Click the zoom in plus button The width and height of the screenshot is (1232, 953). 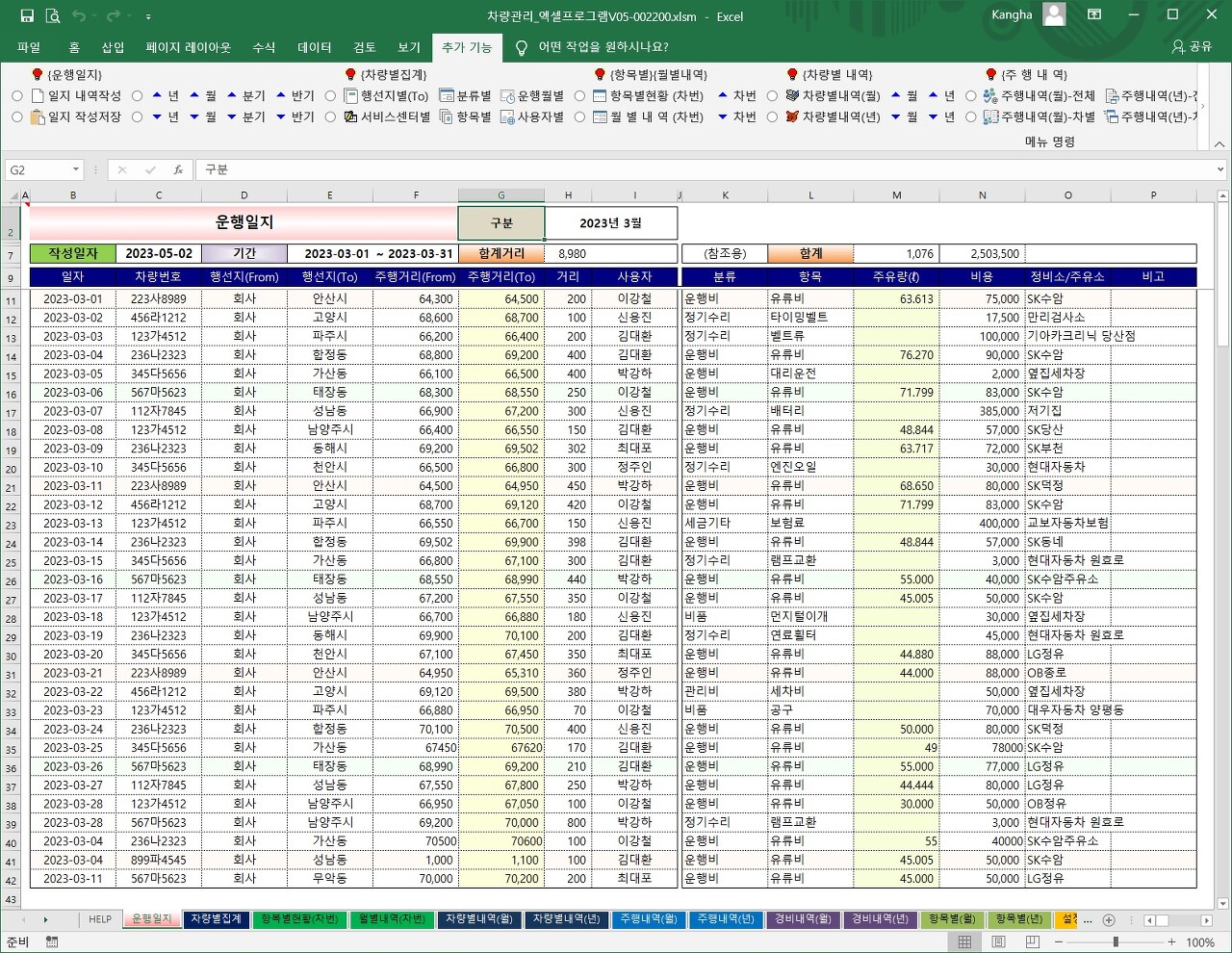click(x=1171, y=942)
